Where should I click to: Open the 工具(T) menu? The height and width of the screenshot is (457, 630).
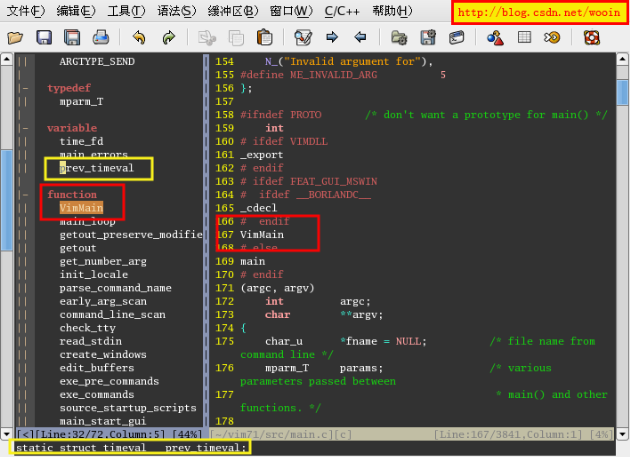(x=126, y=11)
